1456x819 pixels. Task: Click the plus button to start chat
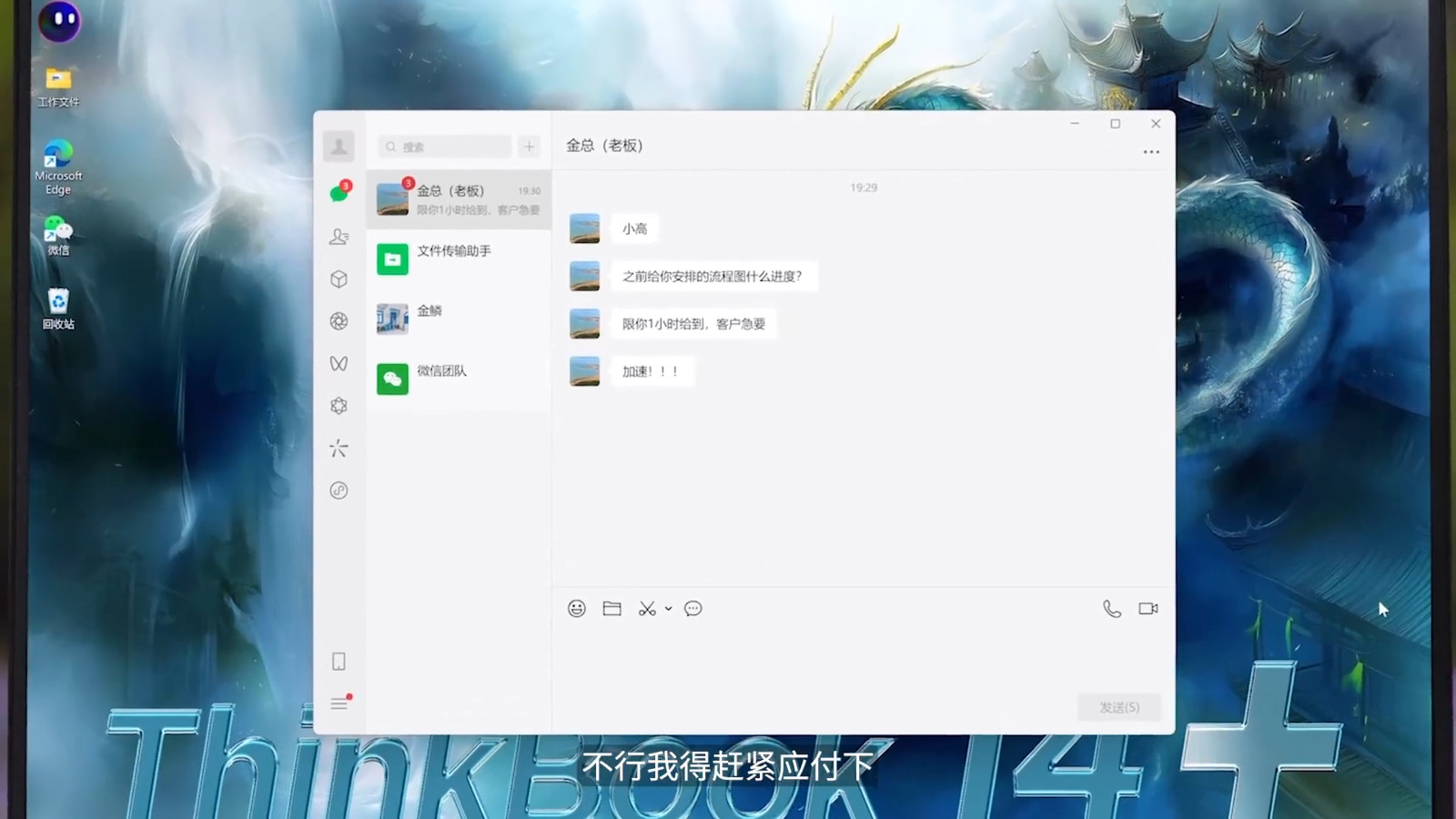point(529,147)
